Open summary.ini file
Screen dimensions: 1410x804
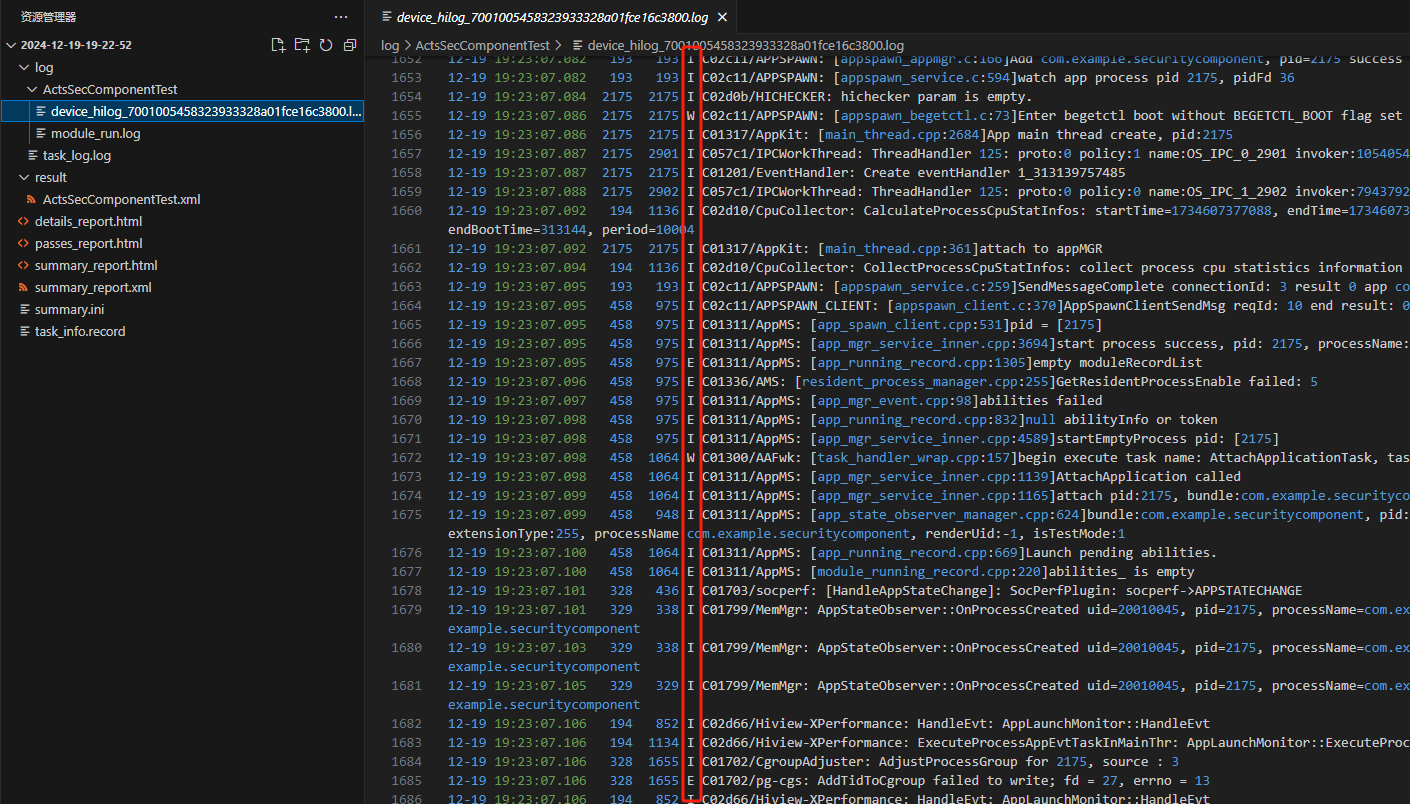coord(69,309)
